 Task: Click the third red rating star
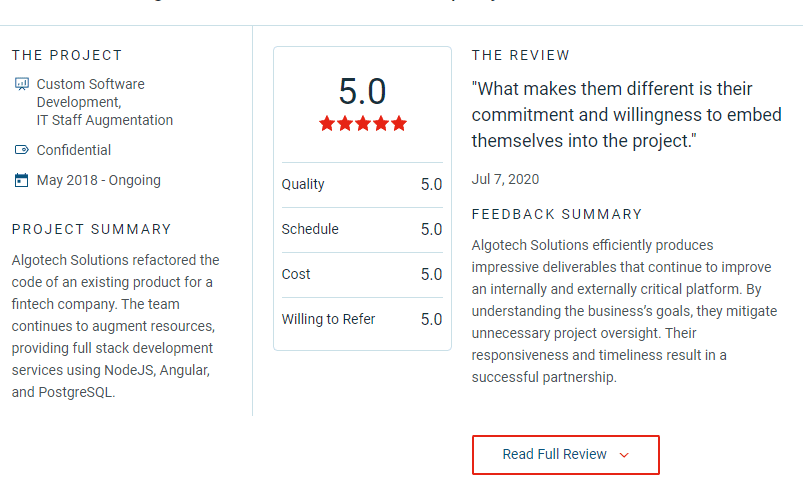click(x=363, y=123)
